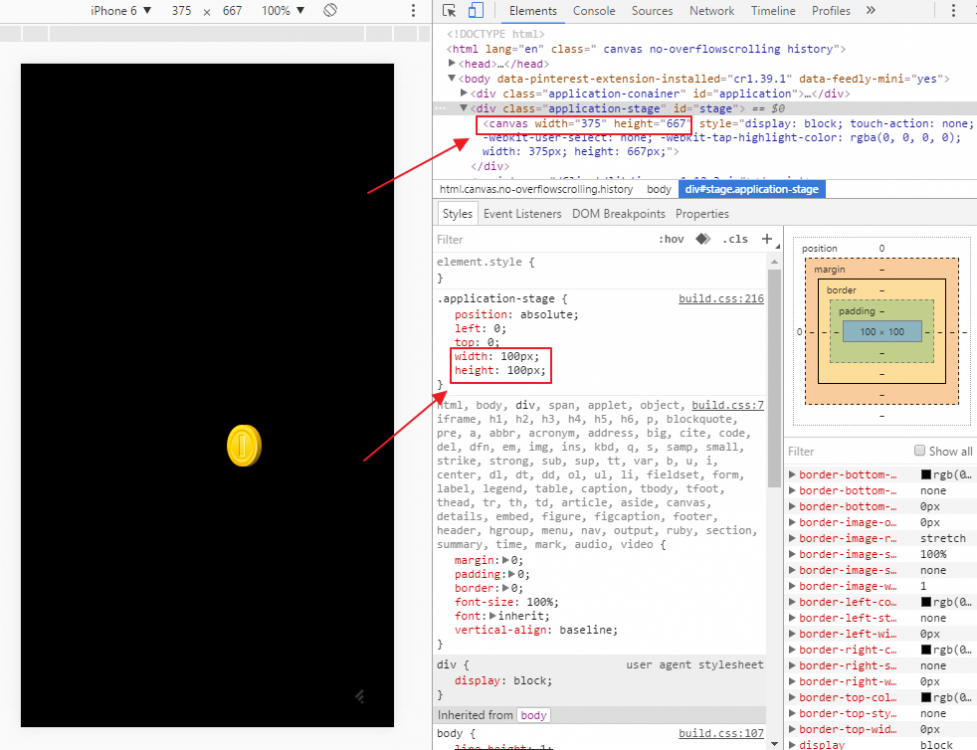Select the Event Listeners tab
This screenshot has height=750, width=977.
(522, 214)
